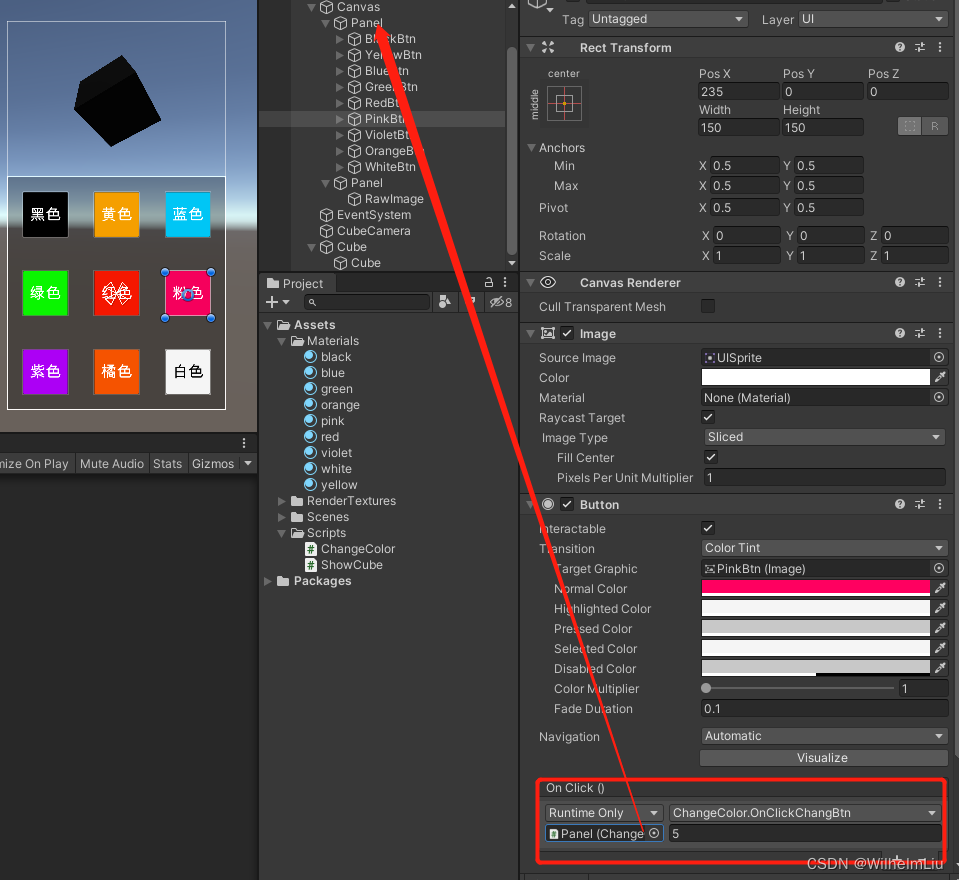Viewport: 959px width, 880px height.
Task: Open the Image Type dropdown showing Sliced
Action: (x=823, y=437)
